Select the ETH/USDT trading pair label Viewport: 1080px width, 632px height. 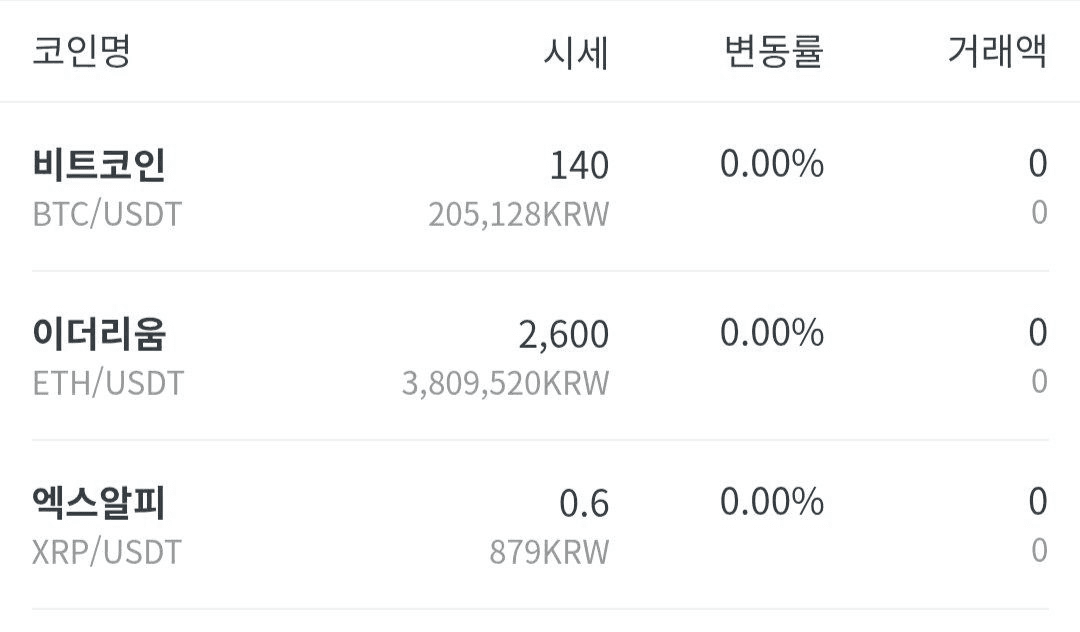point(108,383)
